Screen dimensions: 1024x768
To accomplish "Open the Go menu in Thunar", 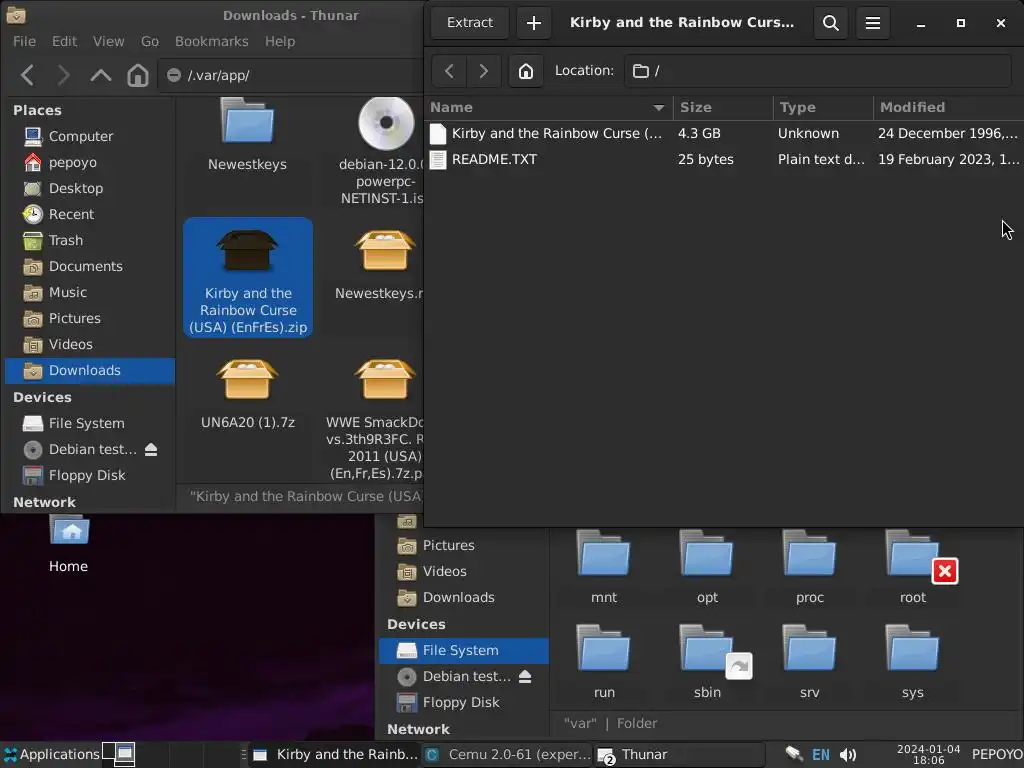I will (150, 41).
